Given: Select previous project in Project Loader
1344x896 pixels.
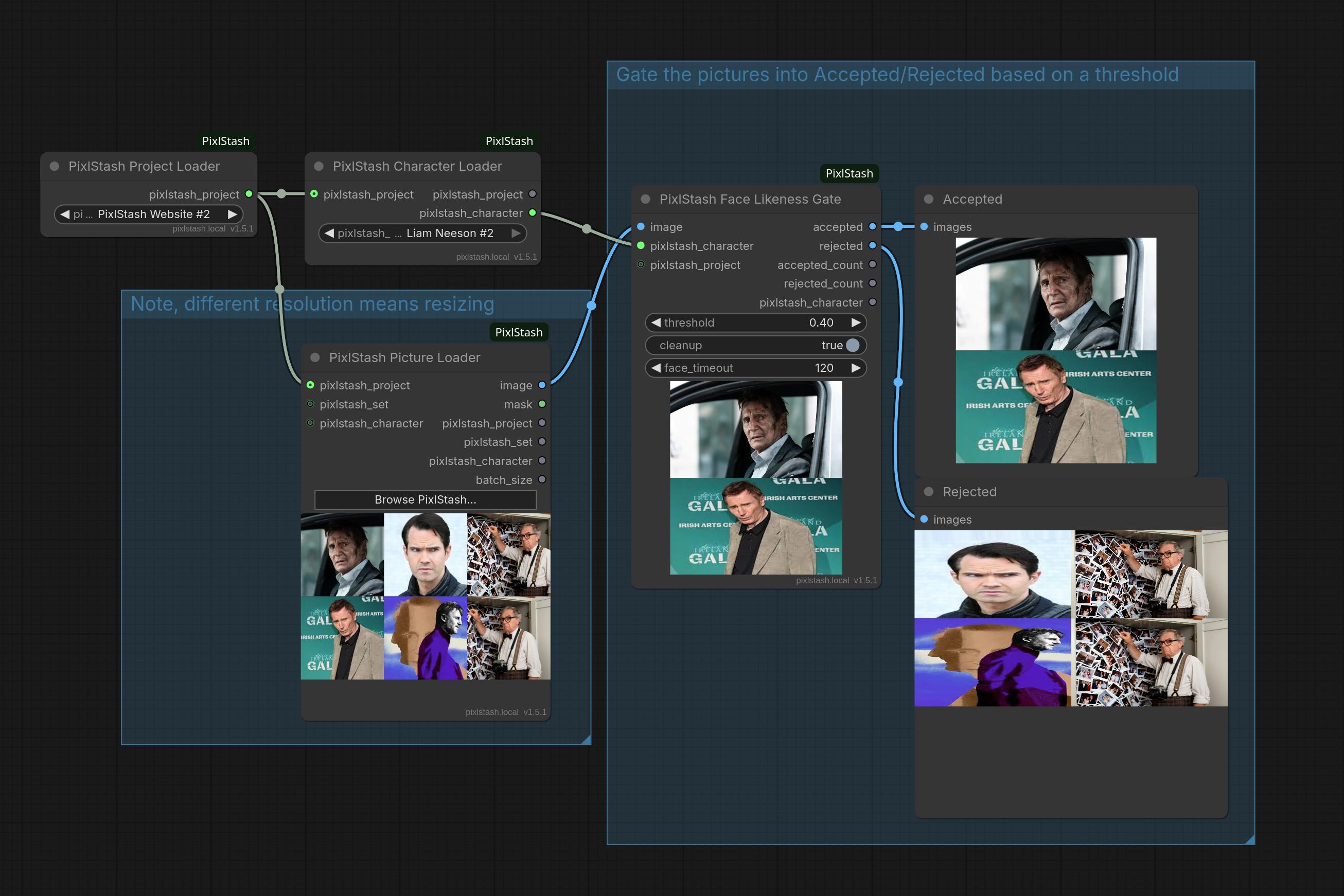Looking at the screenshot, I should click(65, 214).
